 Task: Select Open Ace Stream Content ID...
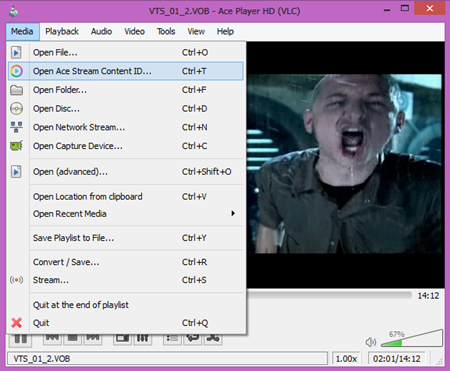126,71
